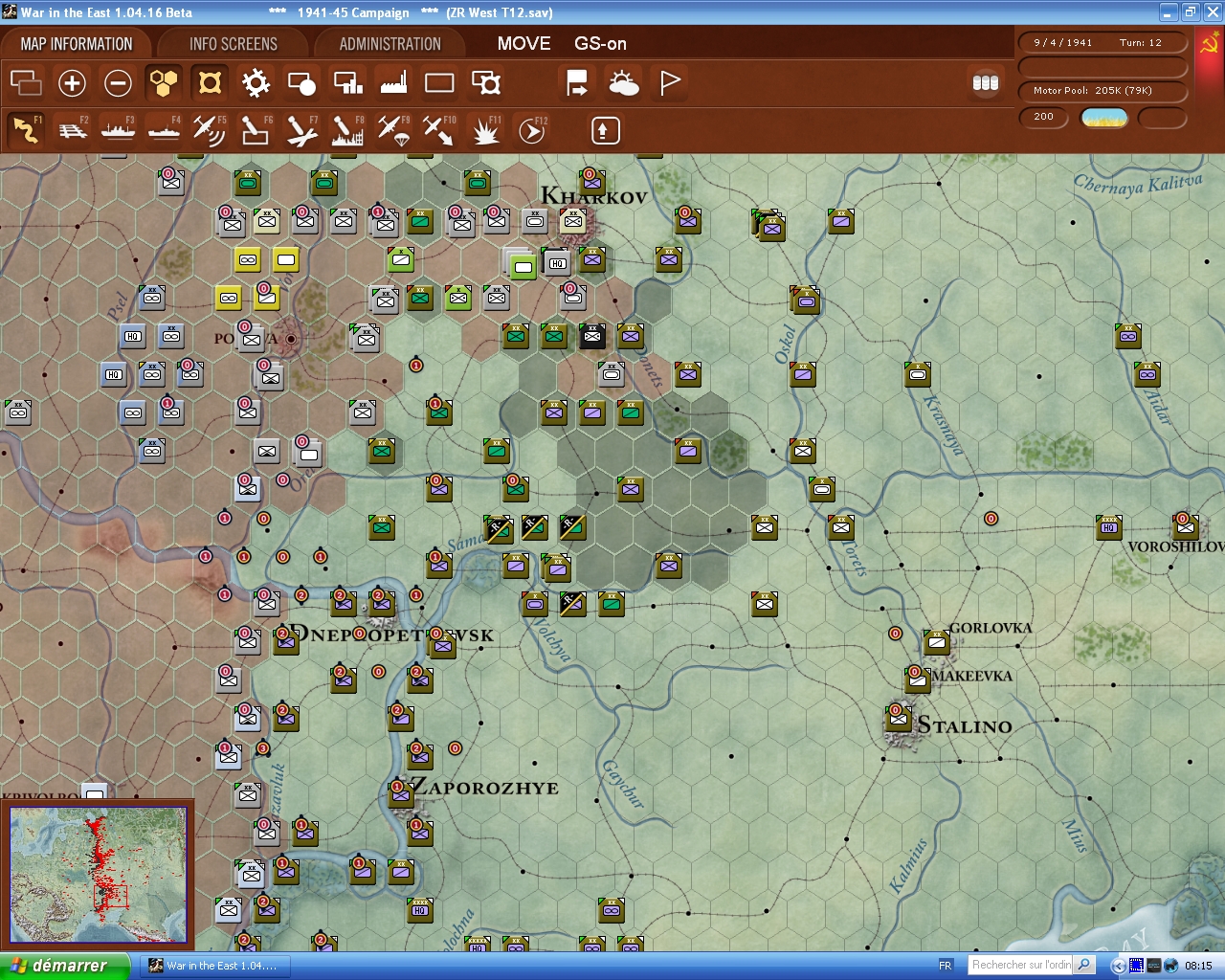Screen dimensions: 1225x980
Task: Open the Windows démarrer start button
Action: pyautogui.click(x=64, y=966)
